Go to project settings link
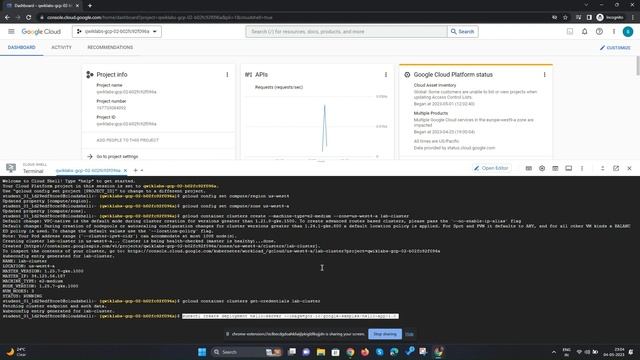 coord(117,156)
